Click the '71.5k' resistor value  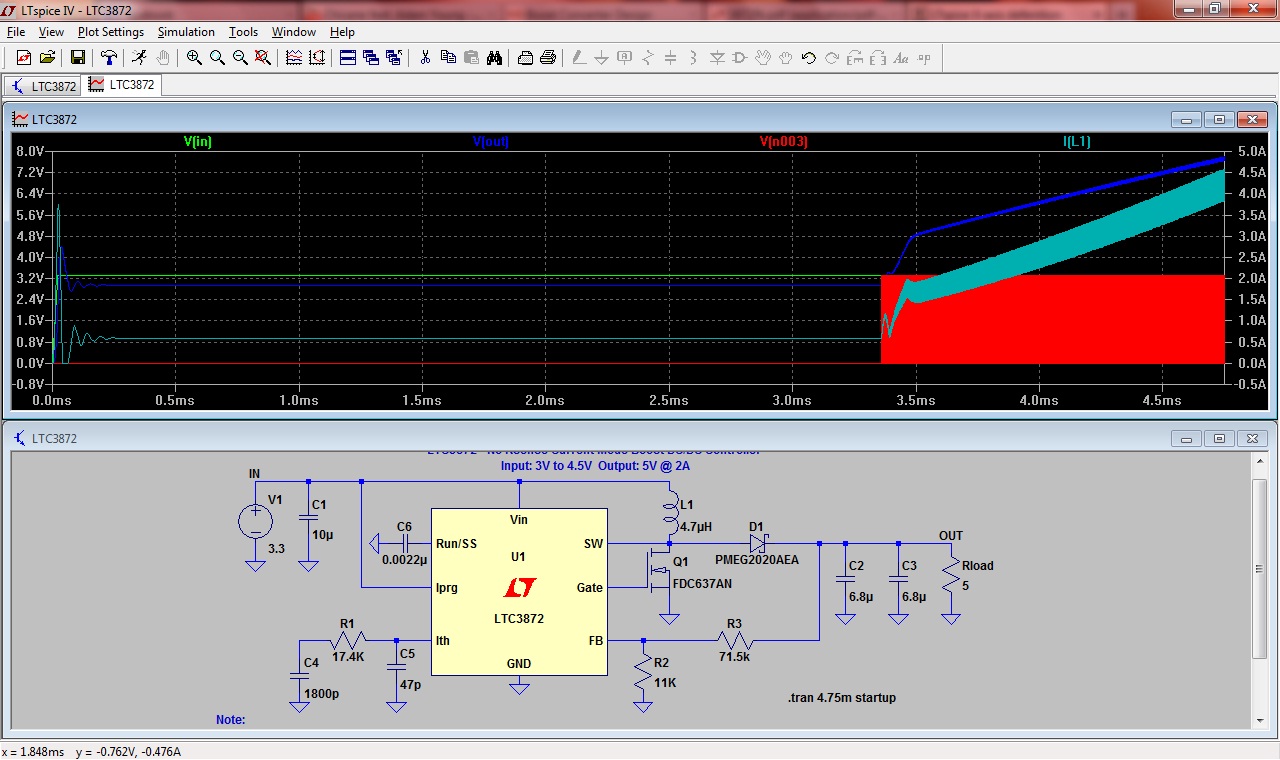tap(735, 656)
